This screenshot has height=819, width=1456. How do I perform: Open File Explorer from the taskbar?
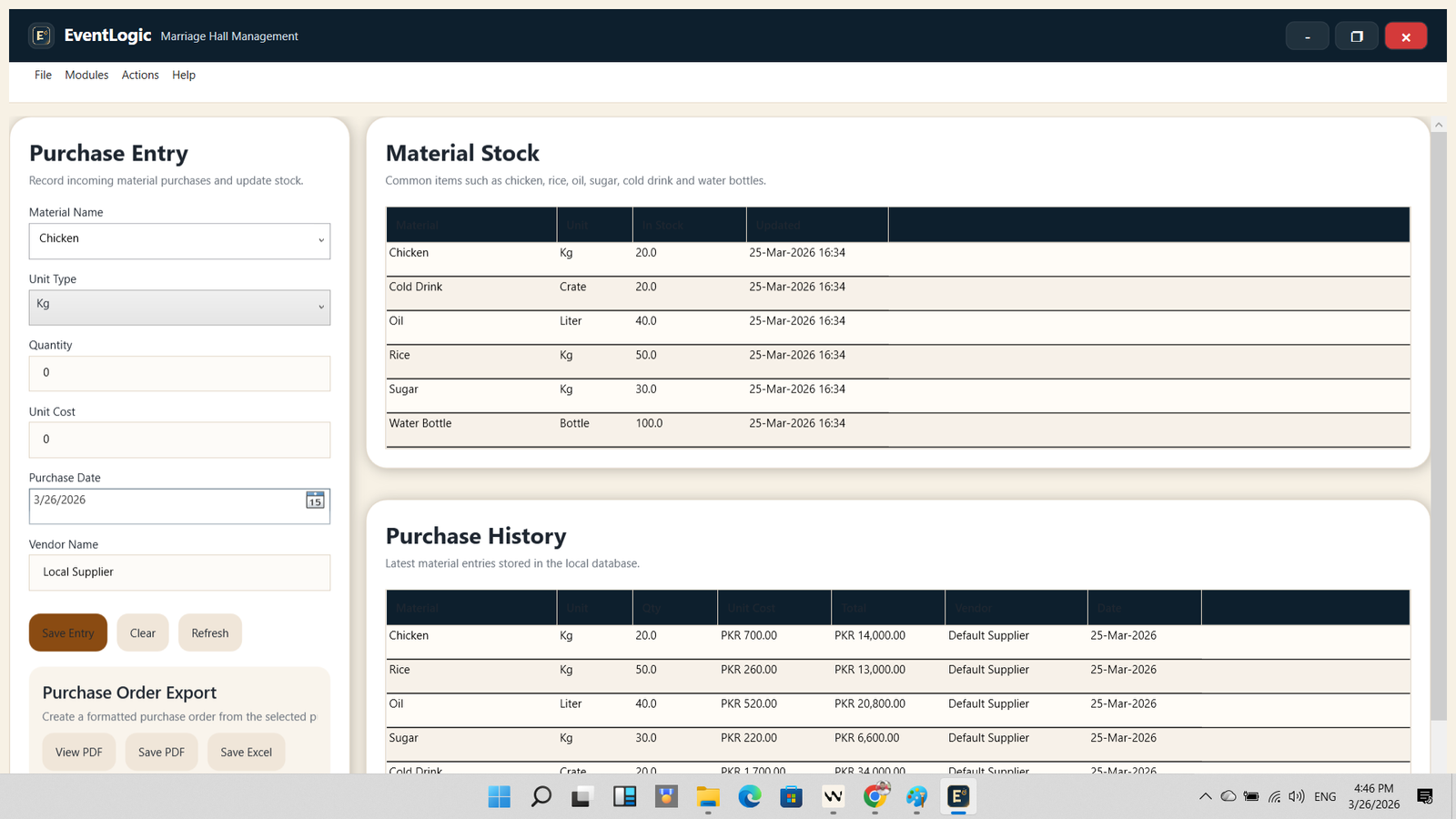(x=708, y=796)
